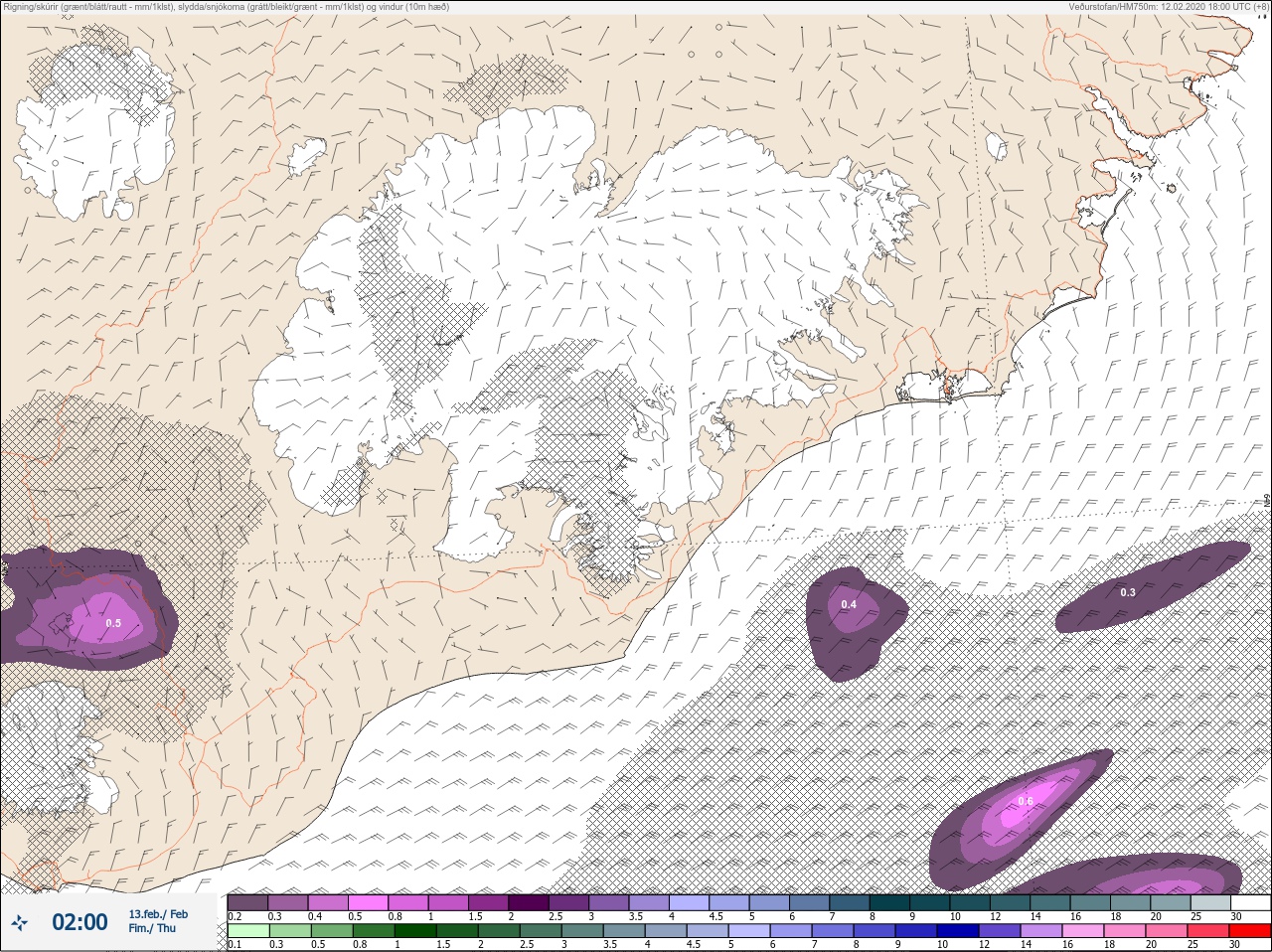Pick the lower legend swatch between 1 and 1.5
Screen dimensions: 1272x952
point(415,931)
